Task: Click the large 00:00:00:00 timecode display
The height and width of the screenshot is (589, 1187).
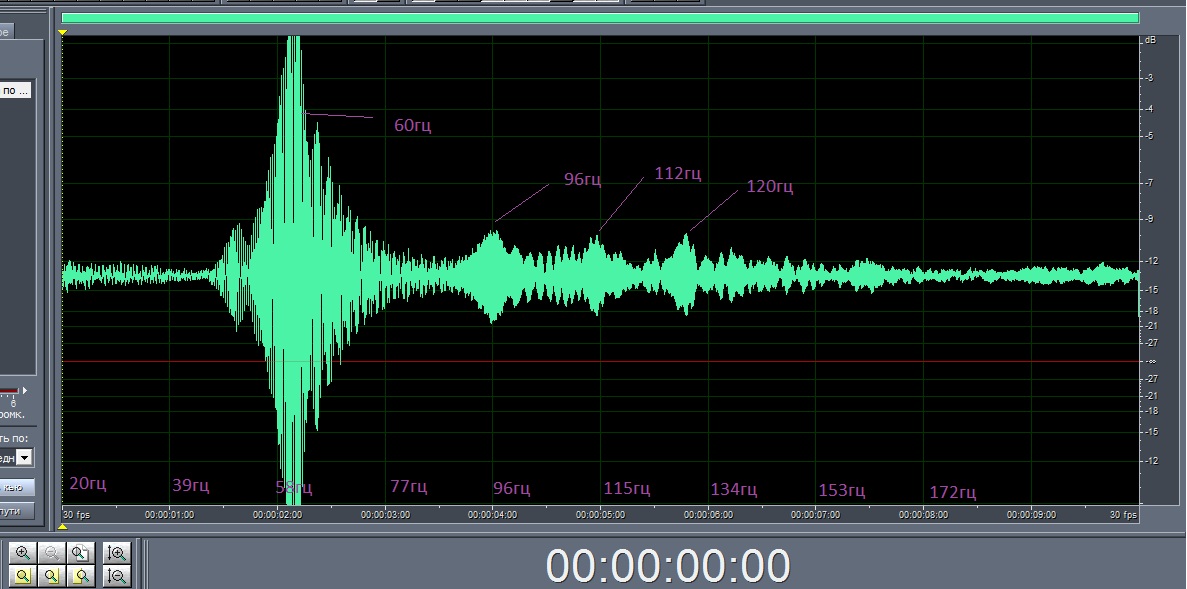Action: click(667, 566)
